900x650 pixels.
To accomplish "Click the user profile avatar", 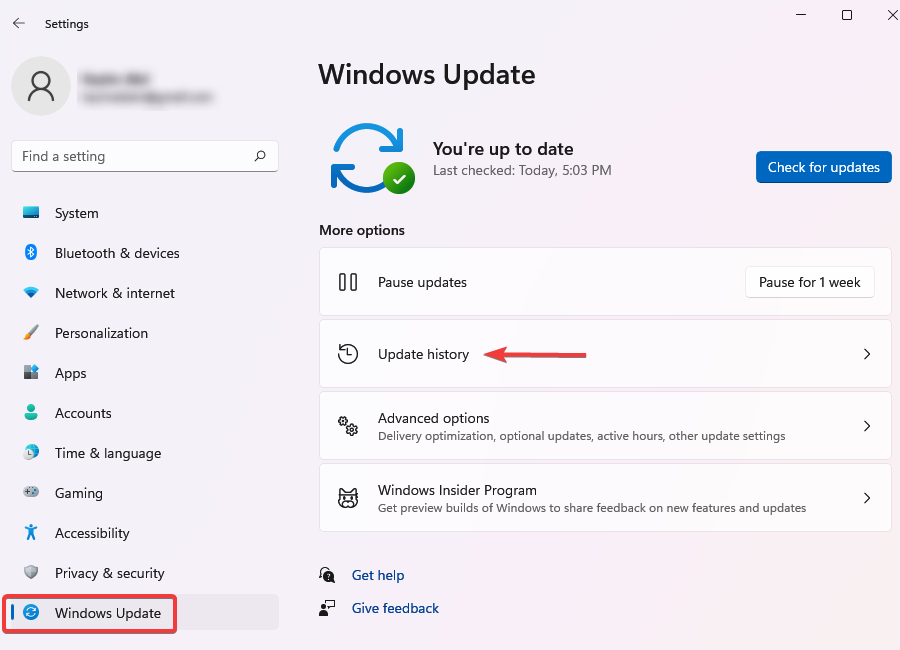I will [x=41, y=86].
